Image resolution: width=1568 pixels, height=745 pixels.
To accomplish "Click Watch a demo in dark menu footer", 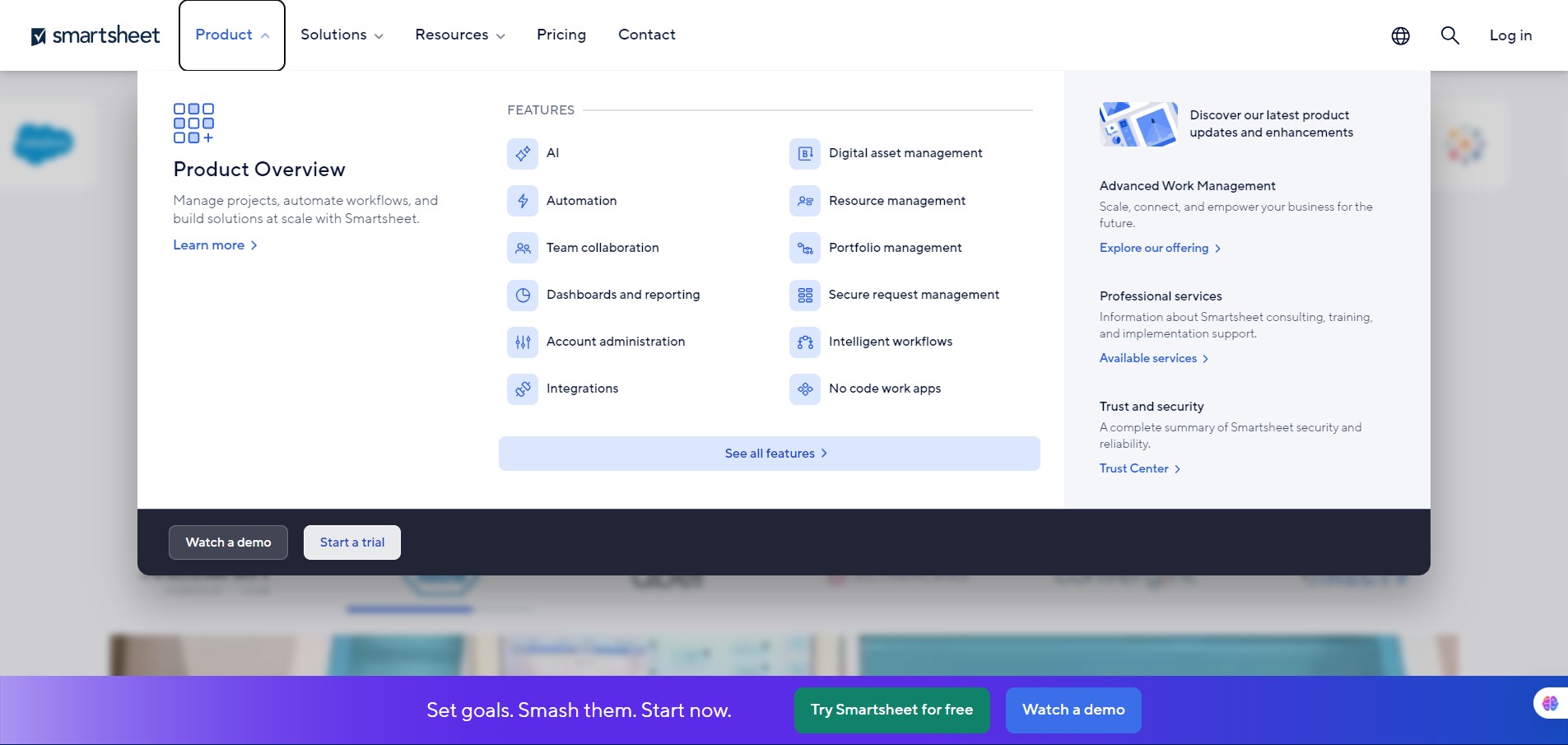I will click(x=228, y=542).
